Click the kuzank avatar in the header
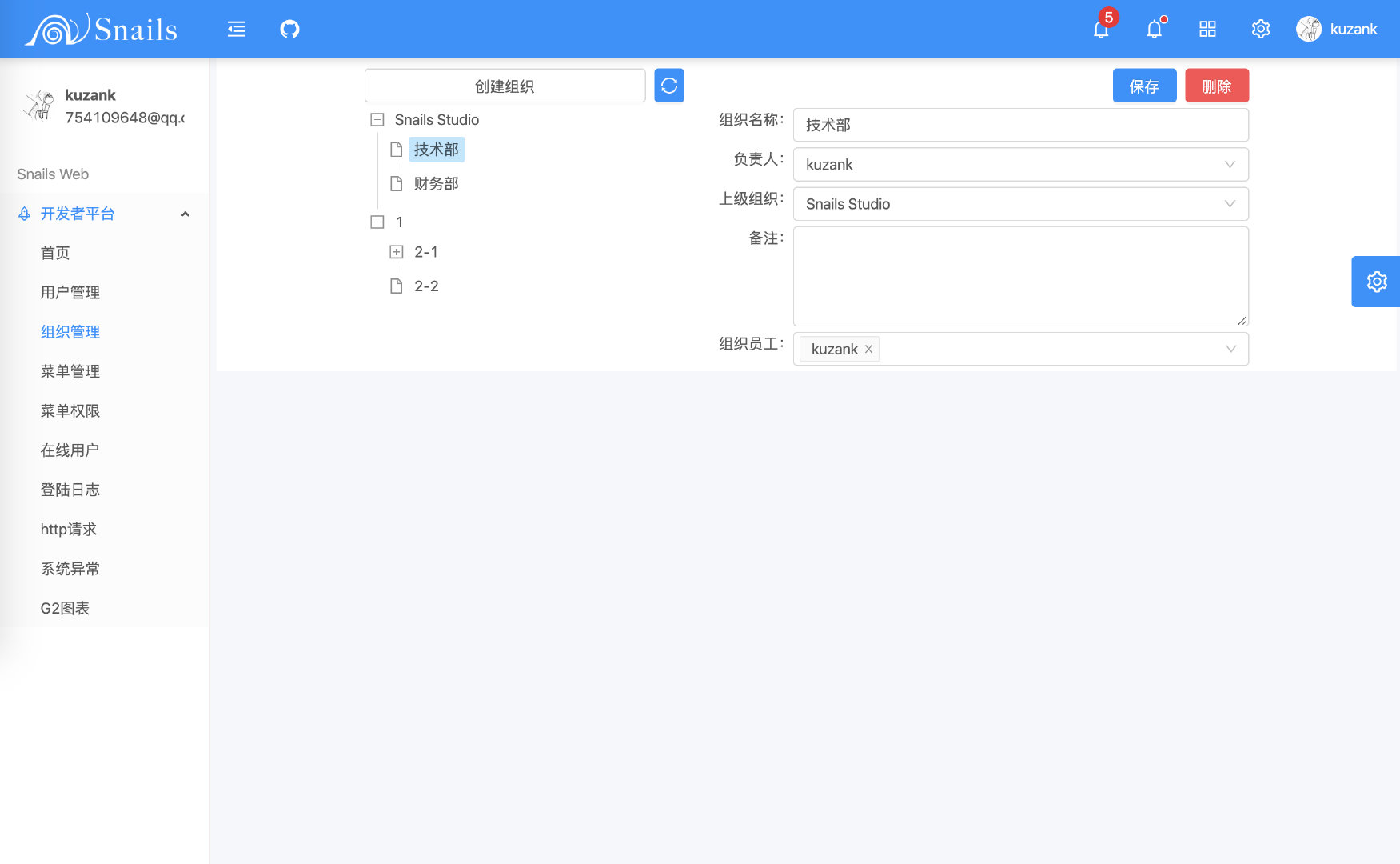The height and width of the screenshot is (864, 1400). (x=1309, y=30)
